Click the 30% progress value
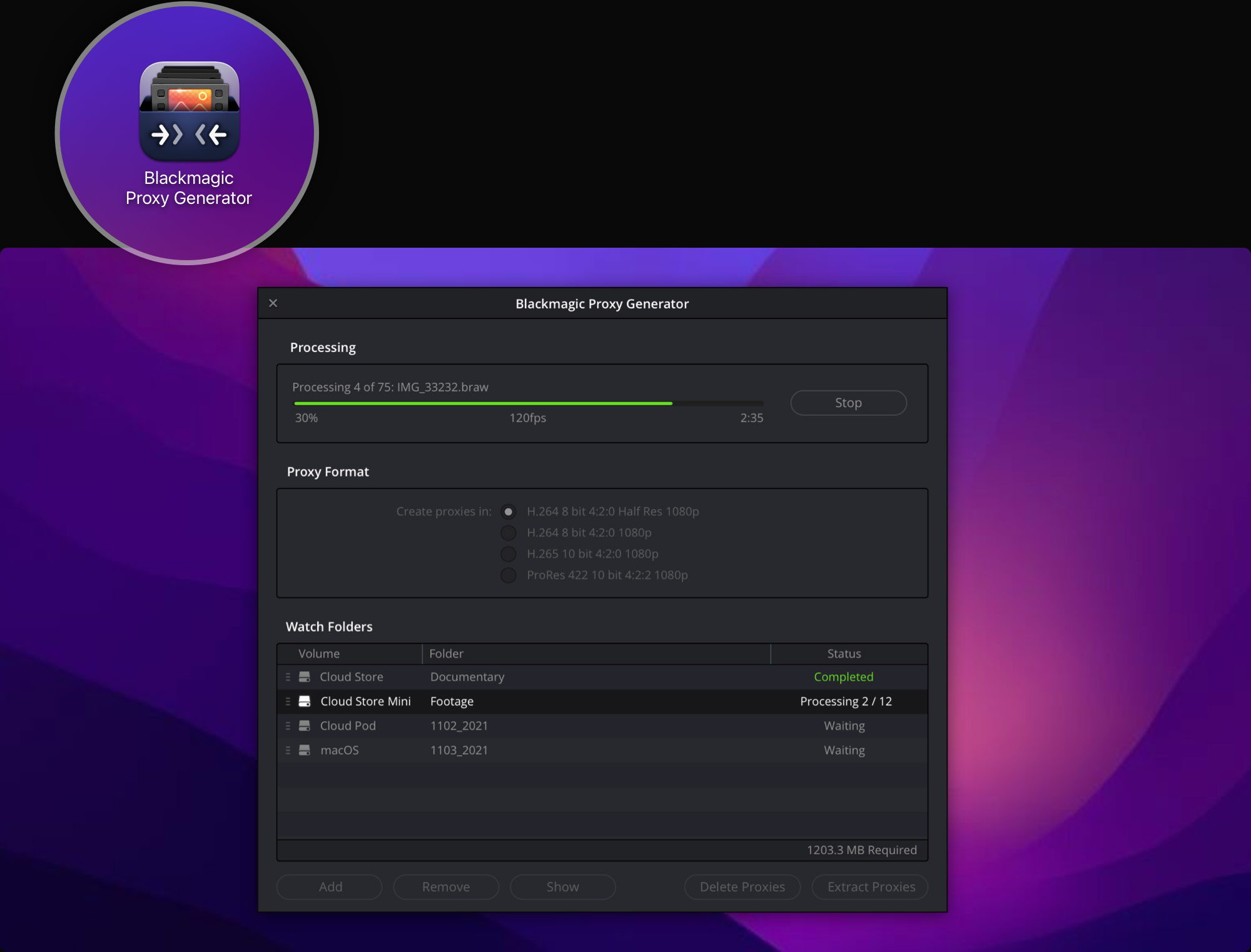Image resolution: width=1251 pixels, height=952 pixels. (x=306, y=418)
